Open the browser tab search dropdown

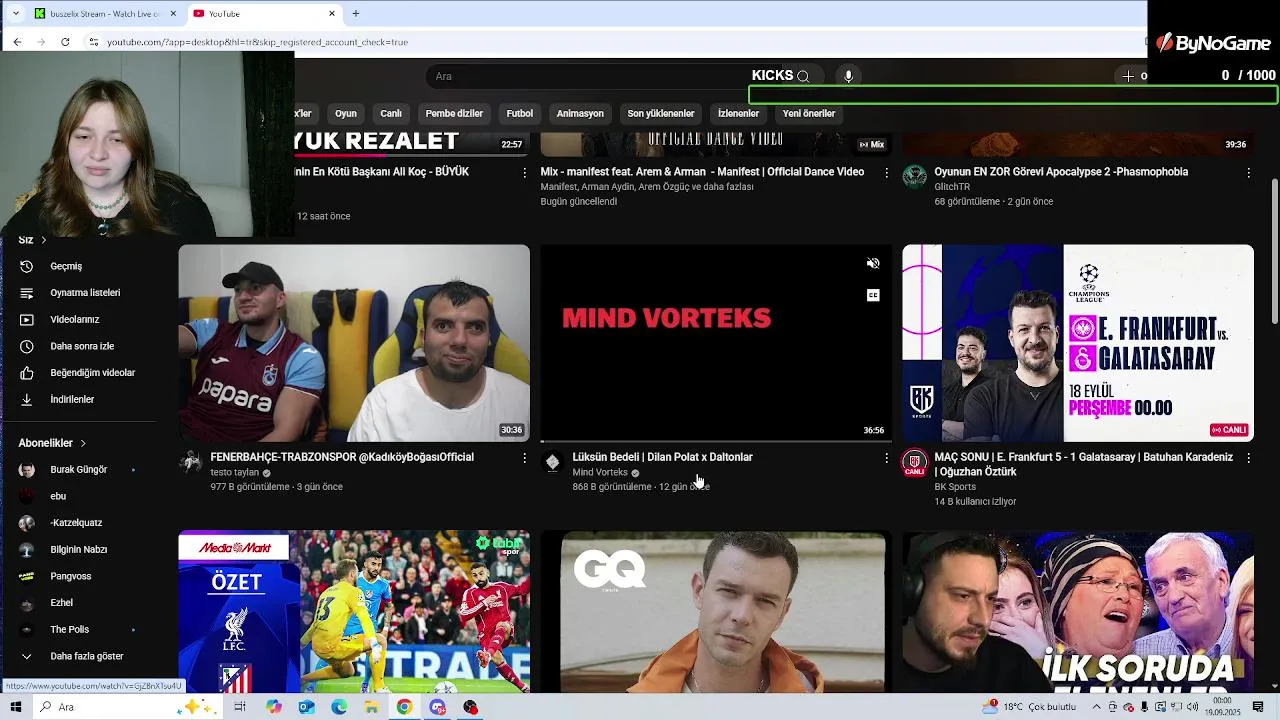[15, 14]
